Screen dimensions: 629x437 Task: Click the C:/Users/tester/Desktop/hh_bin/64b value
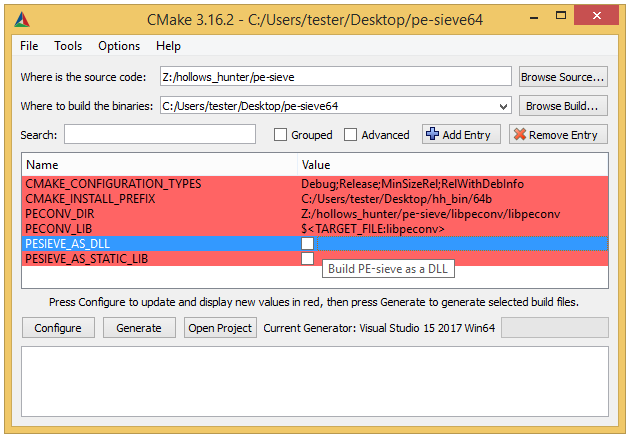click(x=396, y=199)
